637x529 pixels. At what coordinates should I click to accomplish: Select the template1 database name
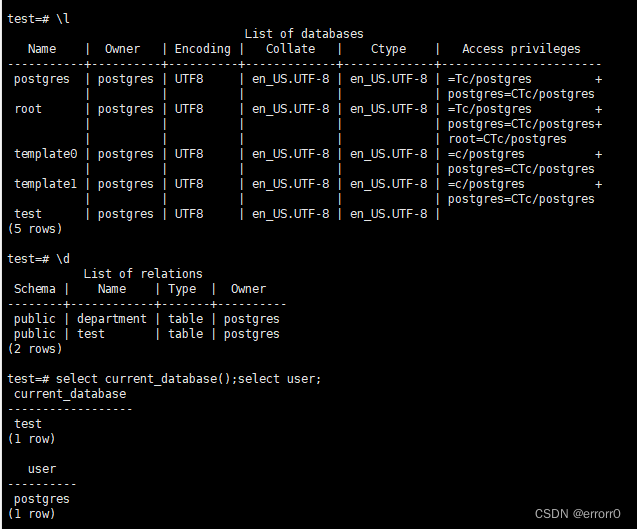point(46,184)
